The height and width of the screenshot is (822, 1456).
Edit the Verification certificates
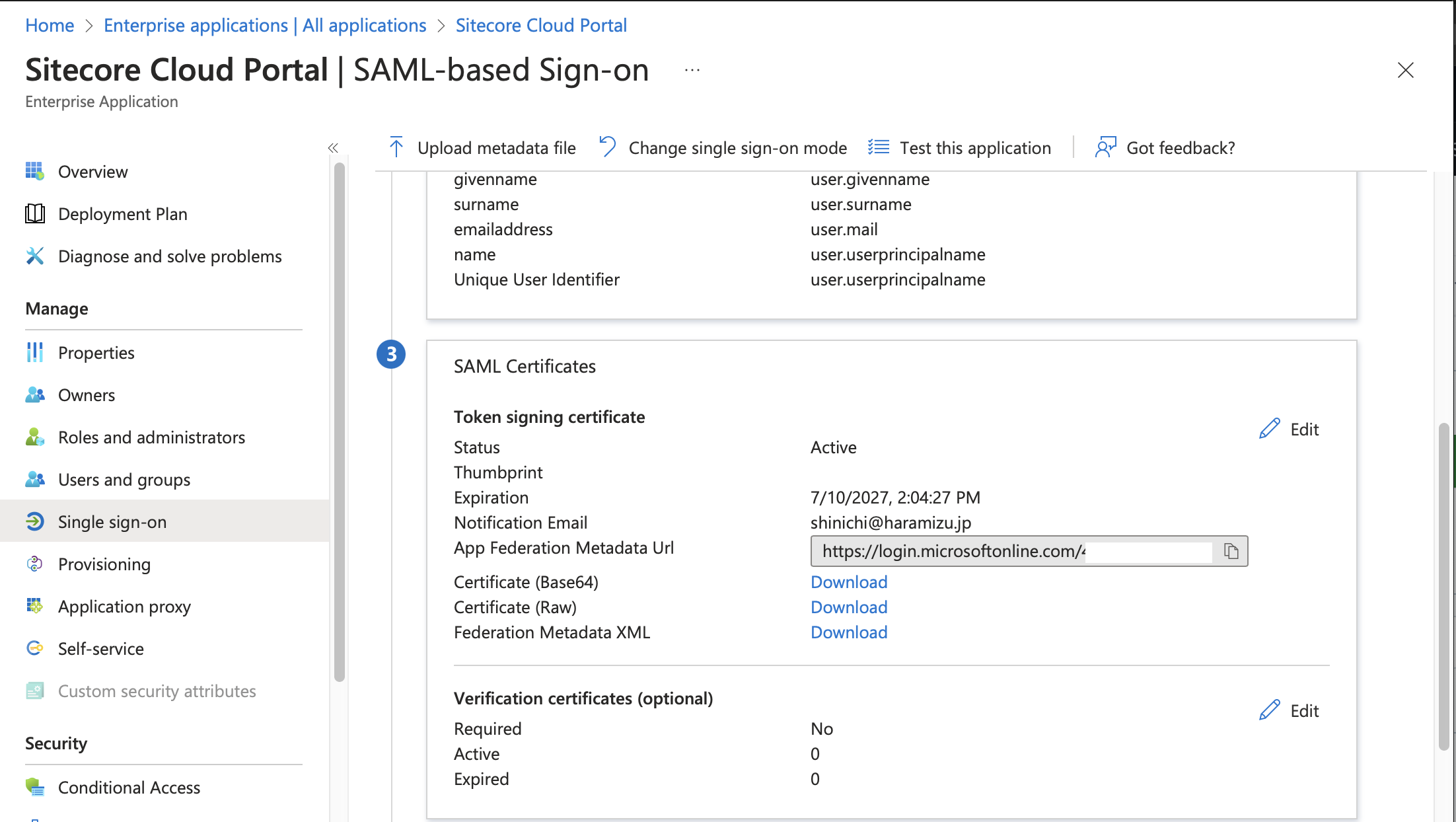click(1289, 711)
